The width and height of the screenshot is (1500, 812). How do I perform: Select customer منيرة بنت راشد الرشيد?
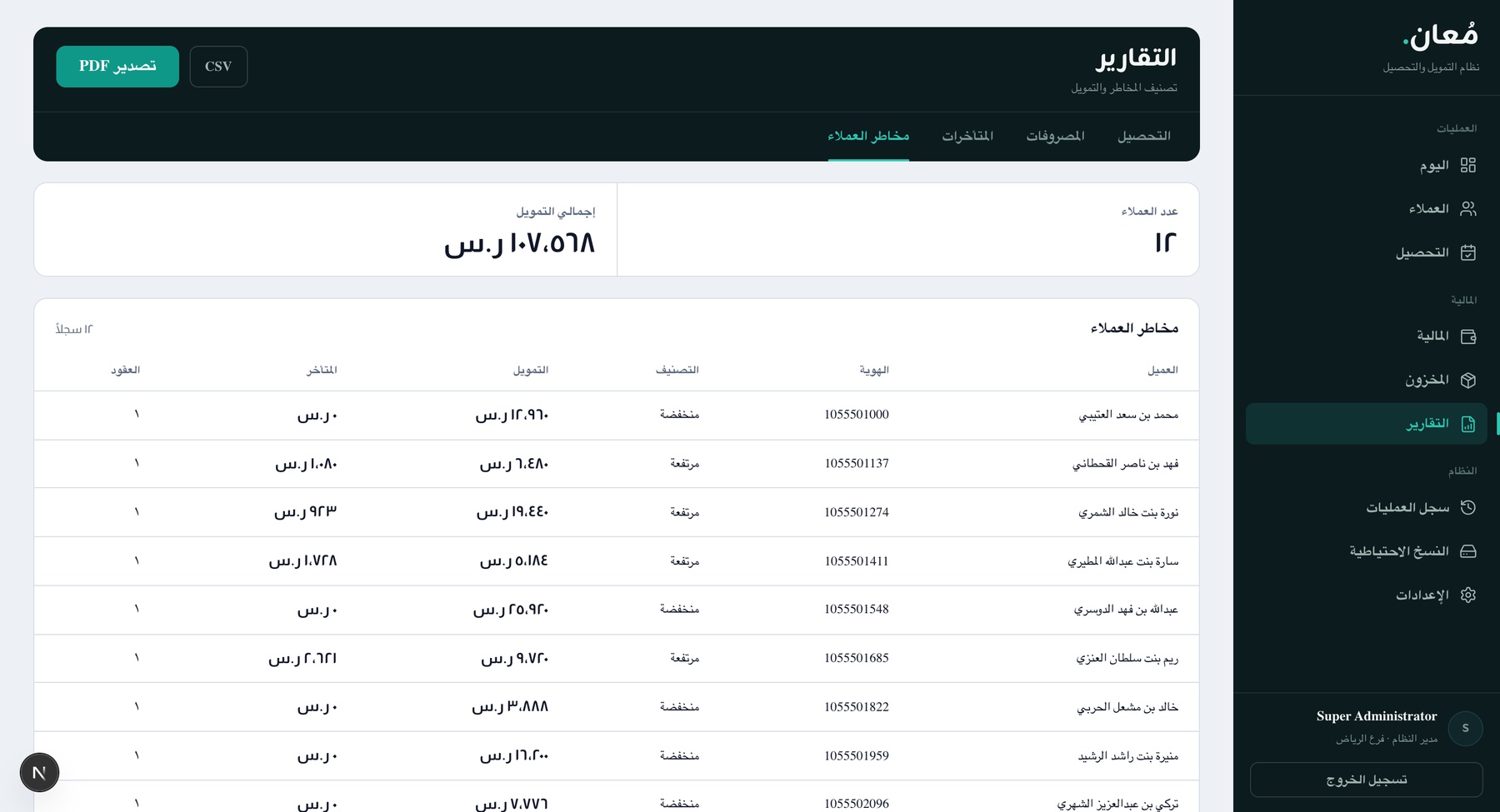coord(1128,756)
